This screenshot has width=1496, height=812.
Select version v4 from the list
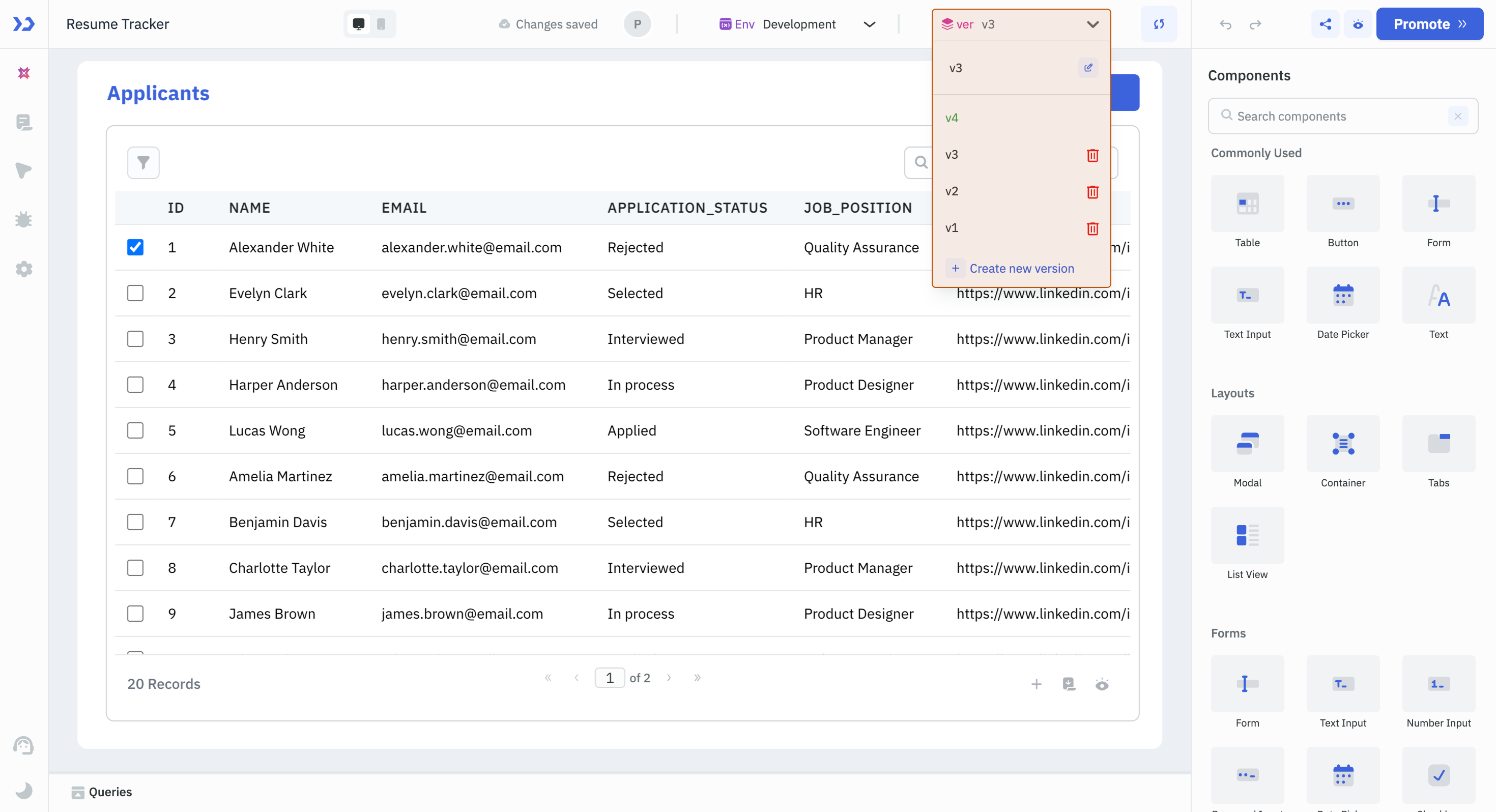click(952, 118)
